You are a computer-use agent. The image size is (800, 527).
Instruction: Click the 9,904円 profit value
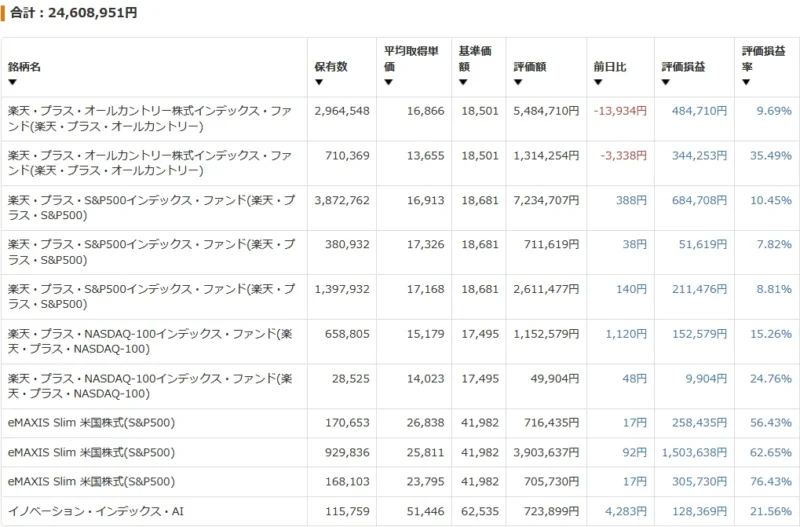[706, 379]
